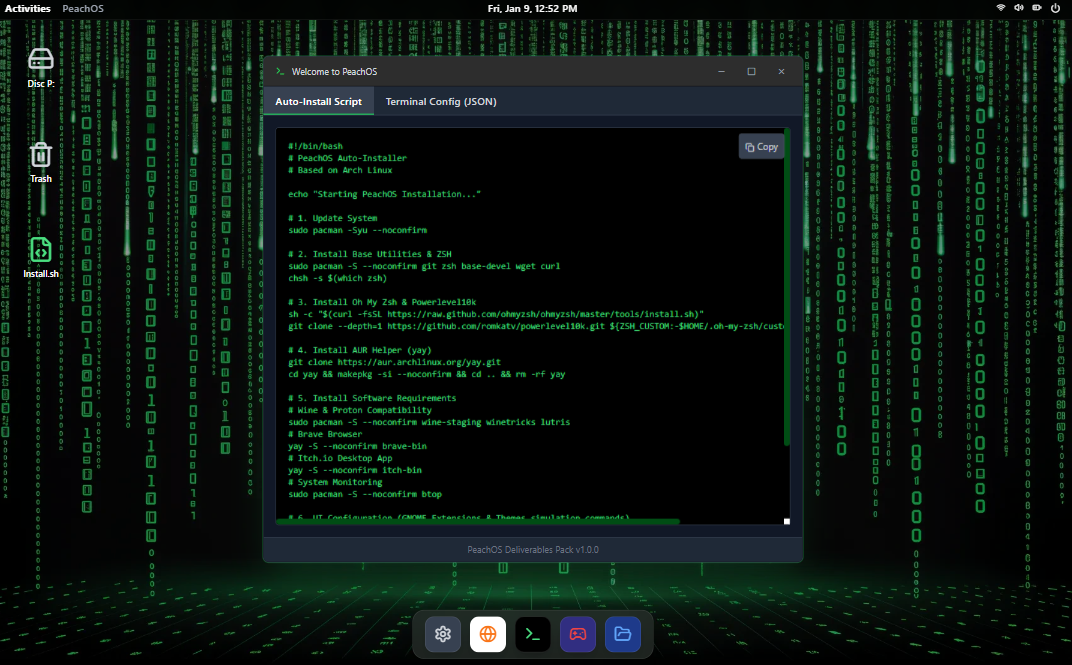Image resolution: width=1072 pixels, height=665 pixels.
Task: Launch the web browser from dock
Action: (487, 634)
